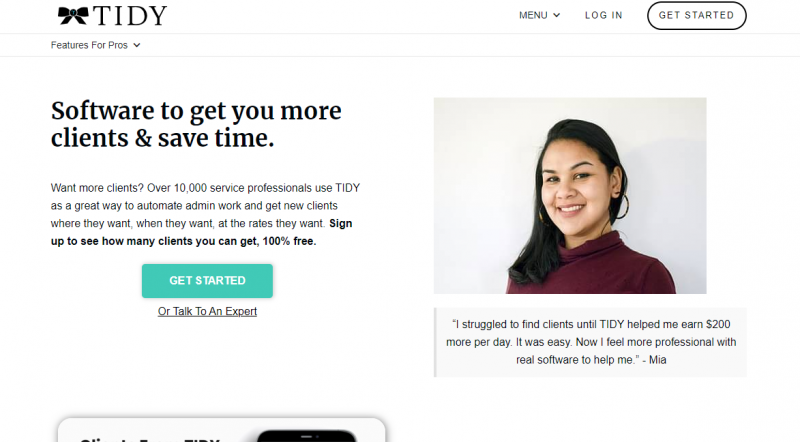Follow the Or Talk To An Expert link

click(207, 311)
